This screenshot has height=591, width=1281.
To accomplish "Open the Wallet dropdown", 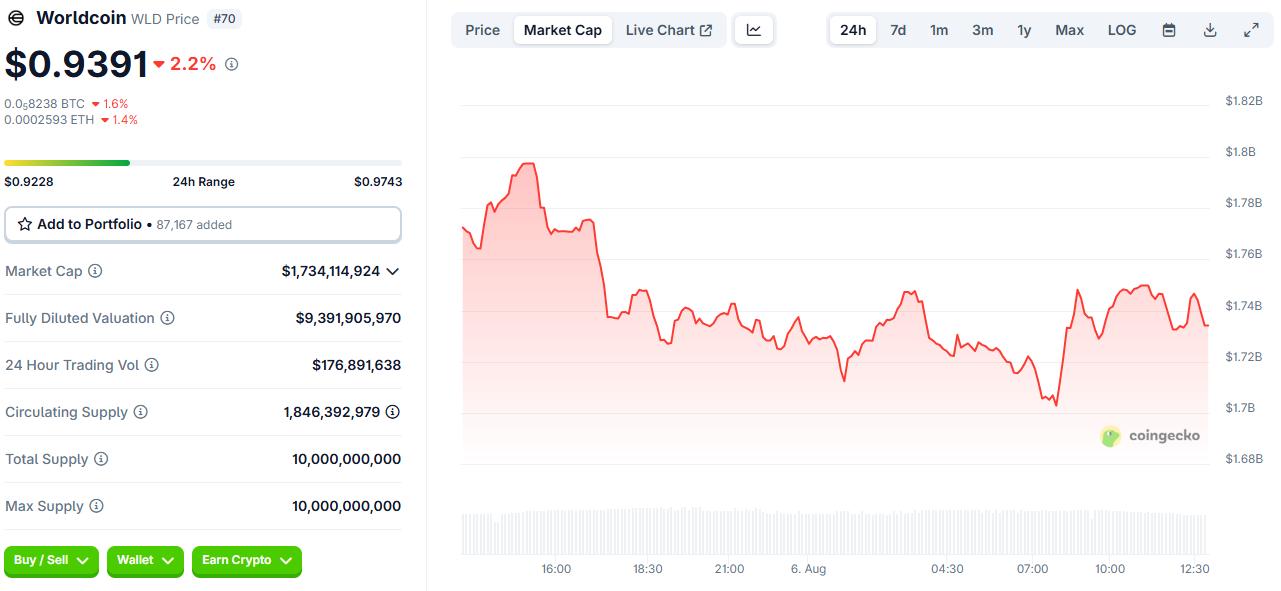I will 144,561.
